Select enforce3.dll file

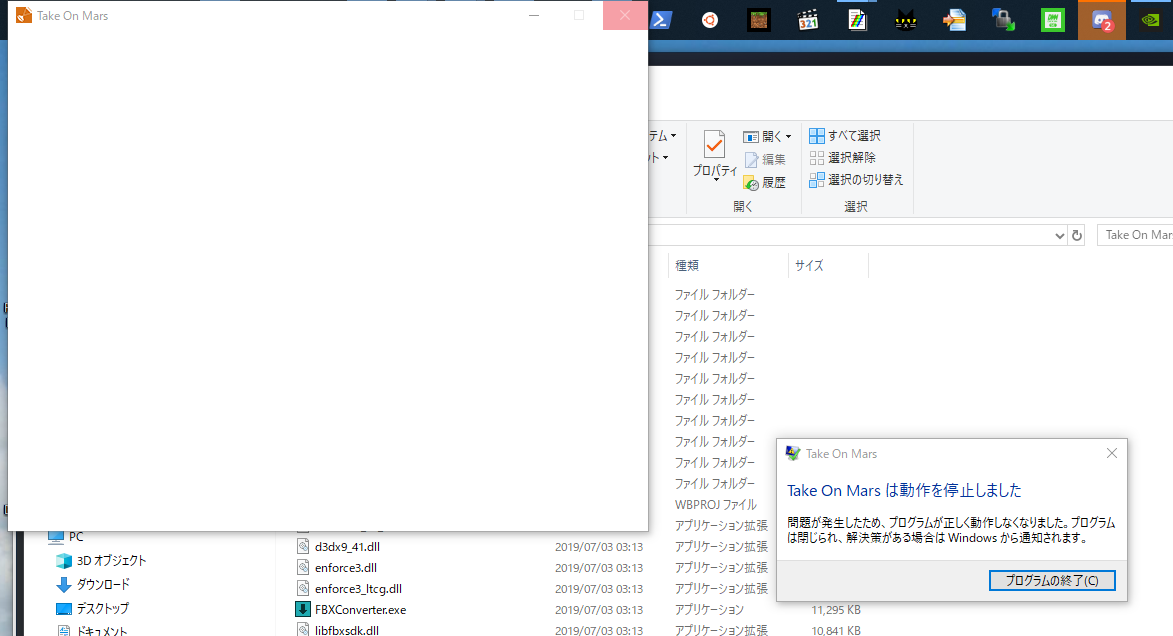(x=346, y=568)
